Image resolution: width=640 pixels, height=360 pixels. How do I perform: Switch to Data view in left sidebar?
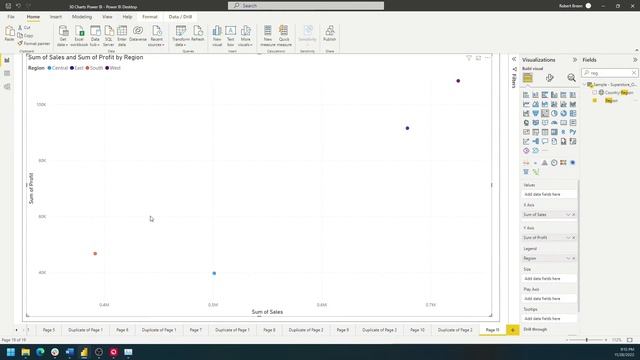click(x=7, y=73)
